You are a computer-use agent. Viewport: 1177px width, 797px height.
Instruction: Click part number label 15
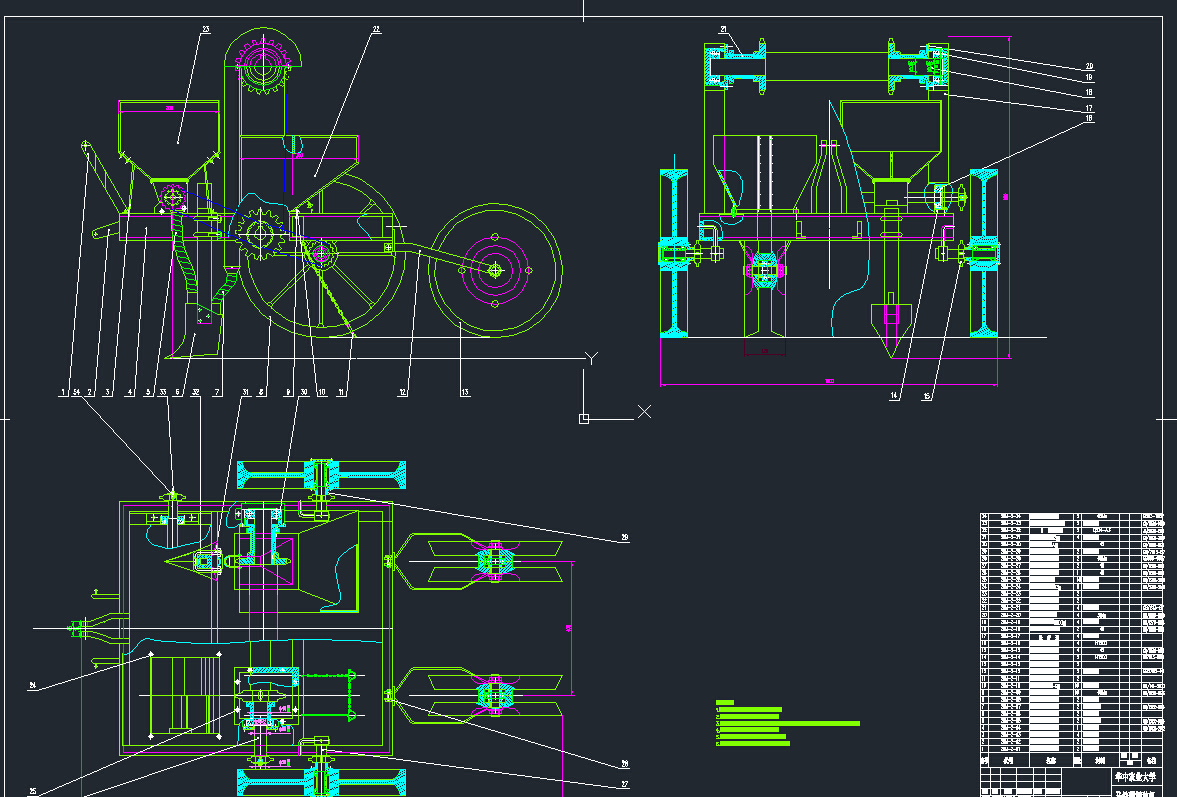tap(927, 396)
